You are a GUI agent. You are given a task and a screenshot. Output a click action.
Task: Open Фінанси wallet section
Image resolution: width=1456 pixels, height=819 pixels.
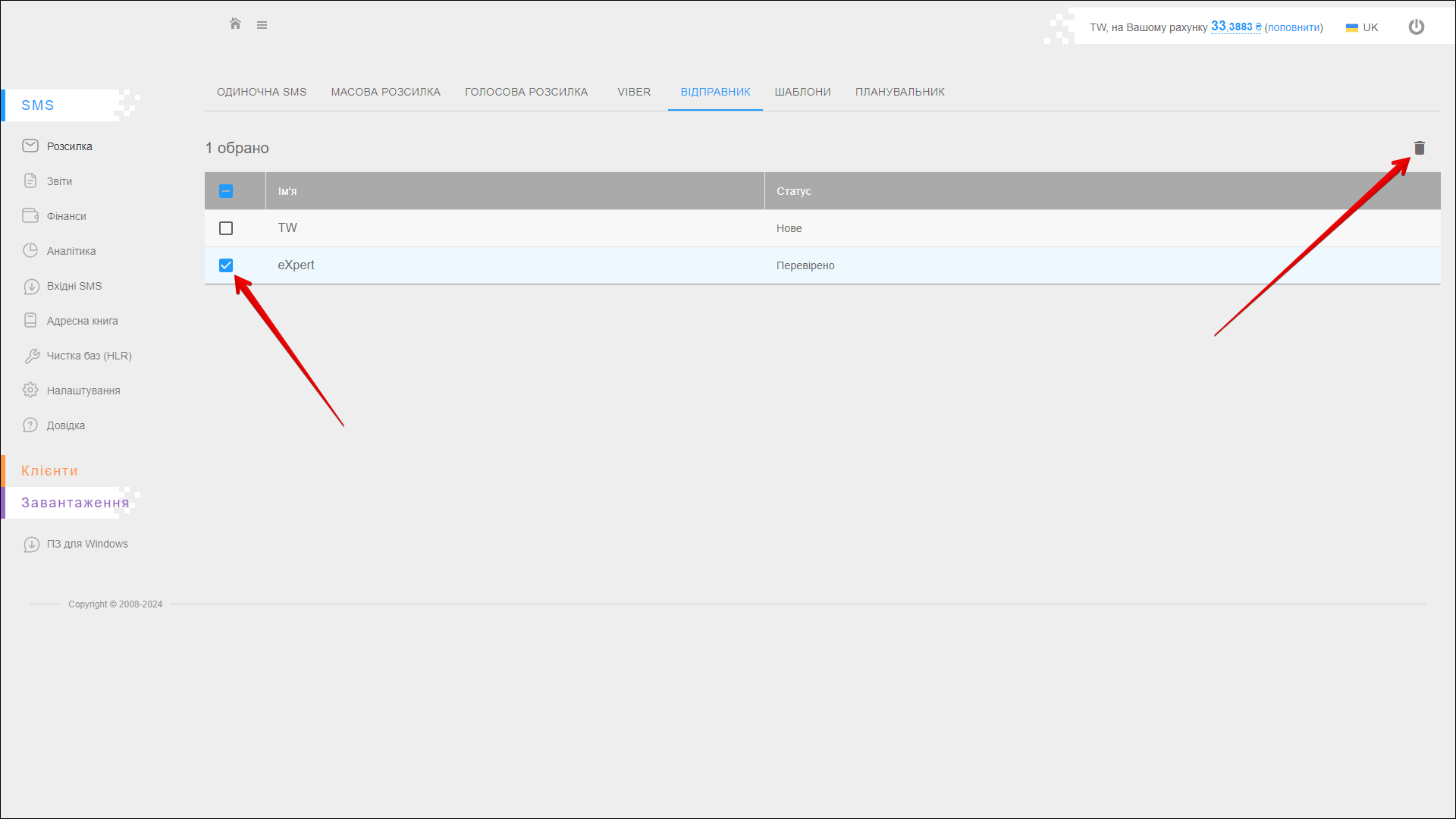(66, 216)
